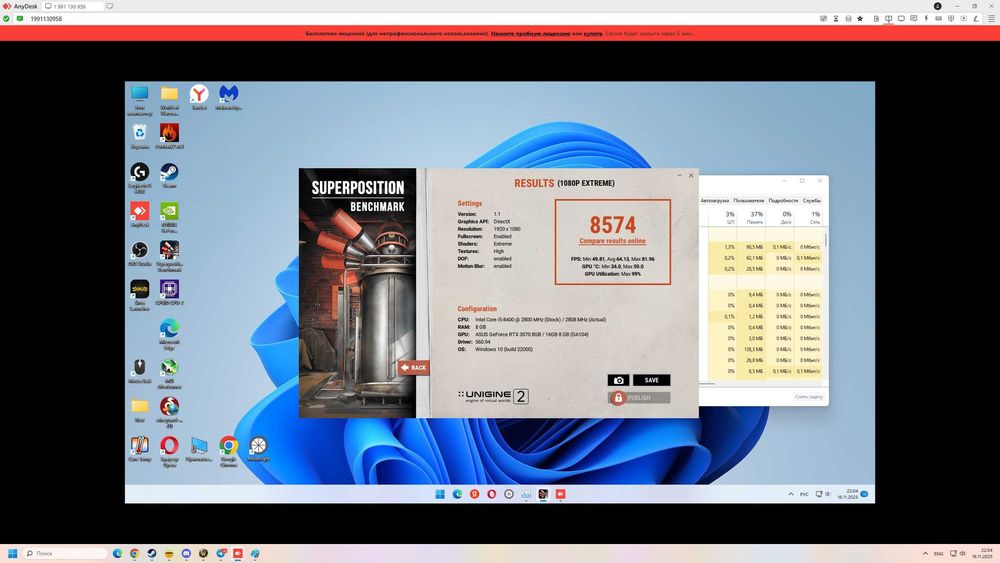Open Compare results online link
This screenshot has height=563, width=1000.
click(612, 241)
